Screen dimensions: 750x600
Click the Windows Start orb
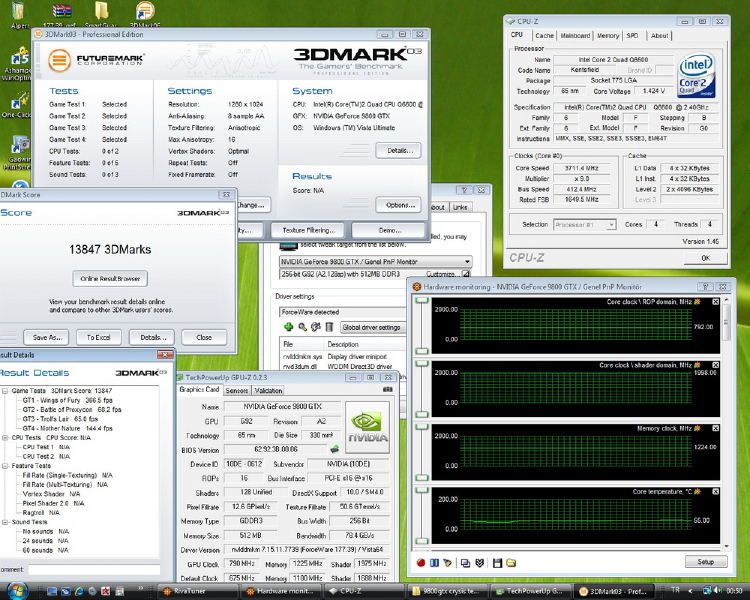coord(17,590)
